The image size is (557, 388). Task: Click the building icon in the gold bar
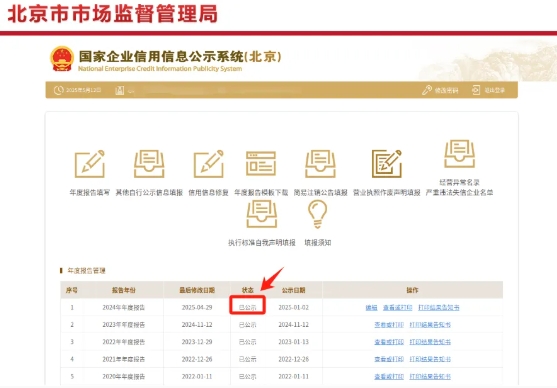[x=120, y=90]
